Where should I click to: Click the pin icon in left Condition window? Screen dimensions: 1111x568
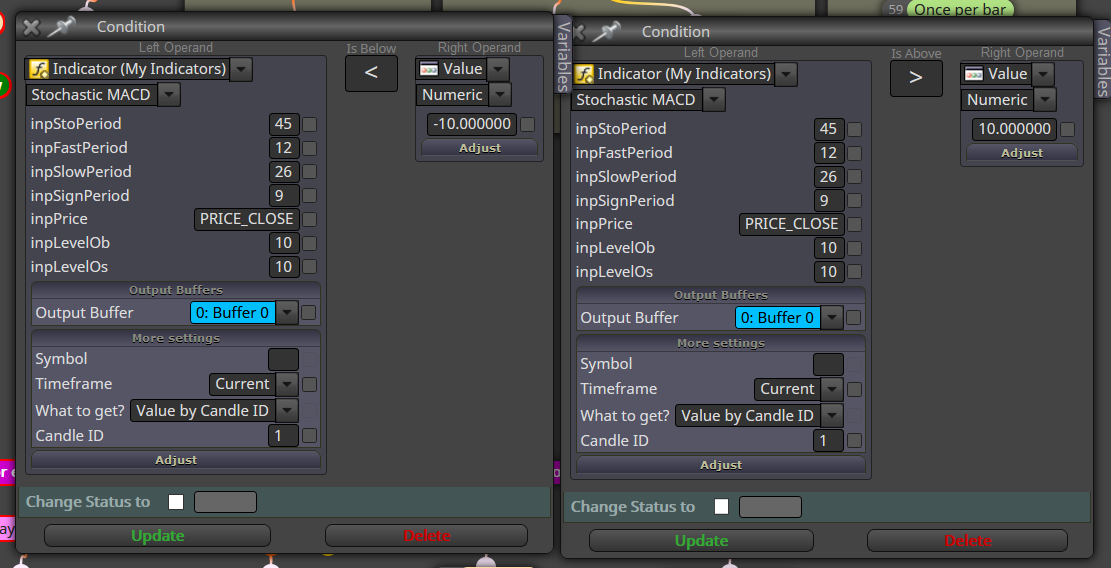pos(61,27)
